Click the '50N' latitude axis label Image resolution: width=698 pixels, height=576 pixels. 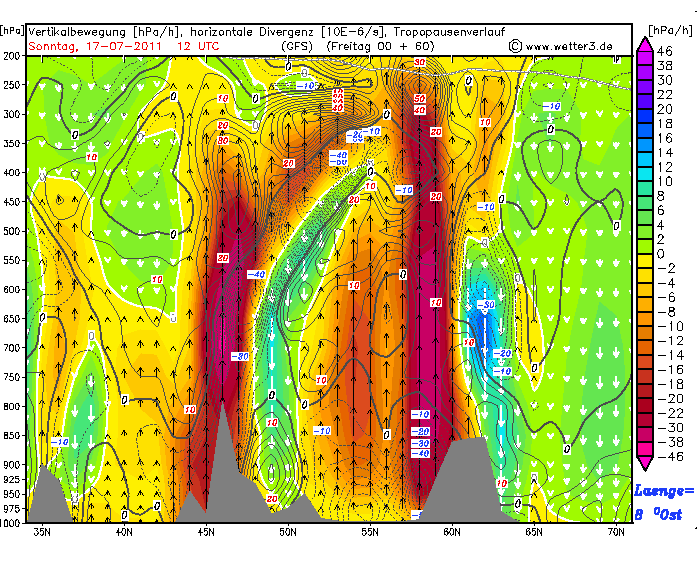288,532
